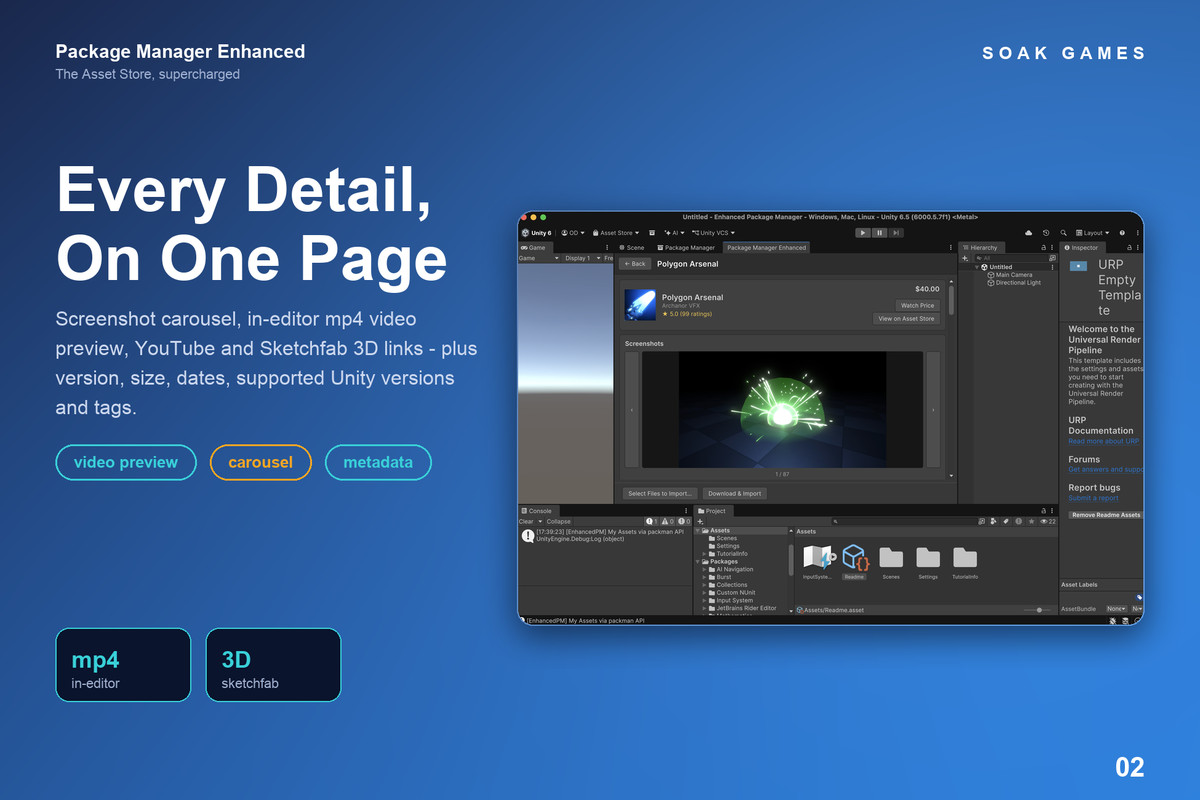Switch to the Console tab
The height and width of the screenshot is (800, 1200).
point(540,511)
